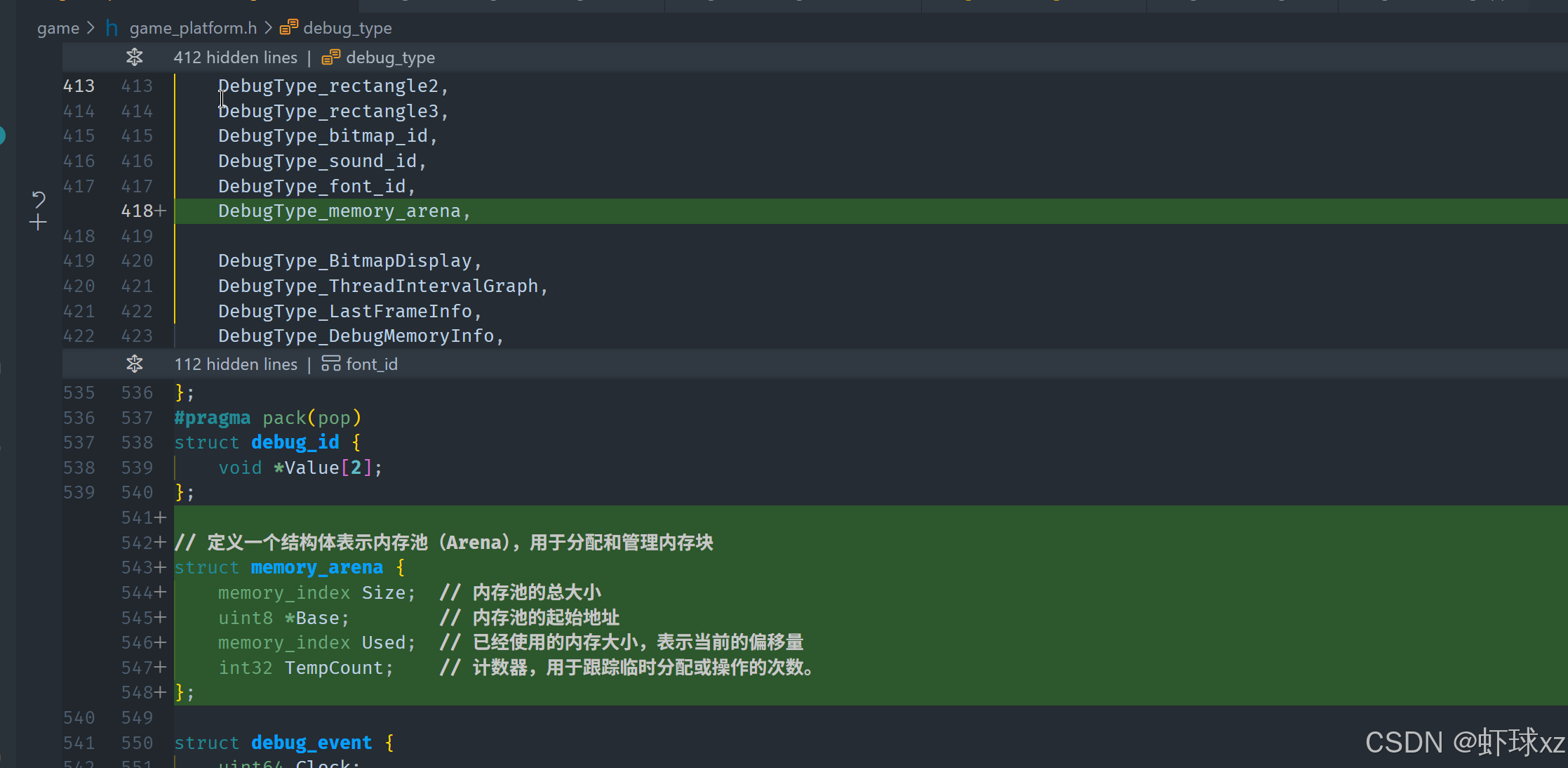Open game_platform.h breadcrumb item
Viewport: 1568px width, 768px height.
coord(193,28)
